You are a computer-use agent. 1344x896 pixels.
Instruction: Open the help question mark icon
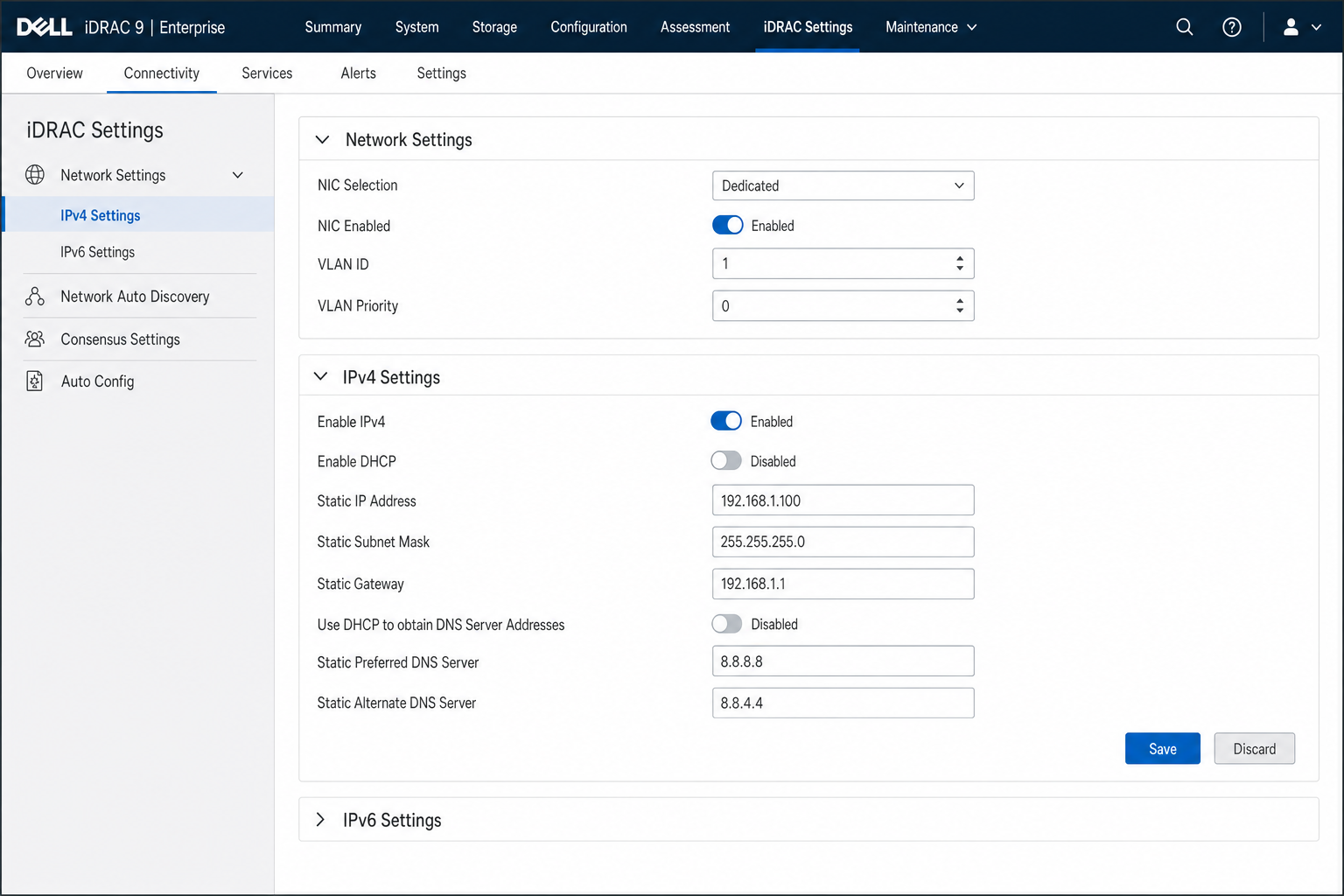[1231, 27]
